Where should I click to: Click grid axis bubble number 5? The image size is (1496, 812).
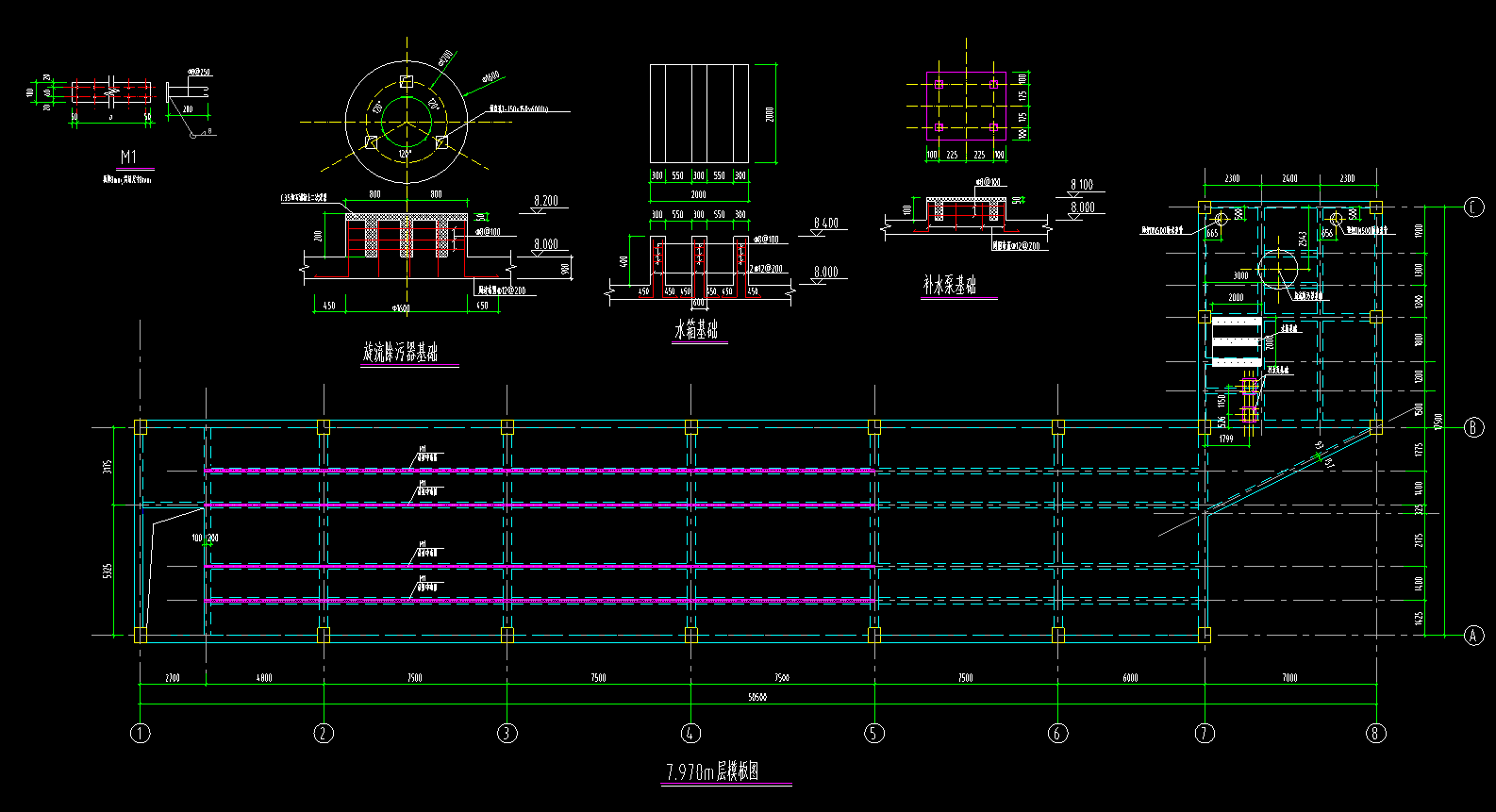coord(874,733)
